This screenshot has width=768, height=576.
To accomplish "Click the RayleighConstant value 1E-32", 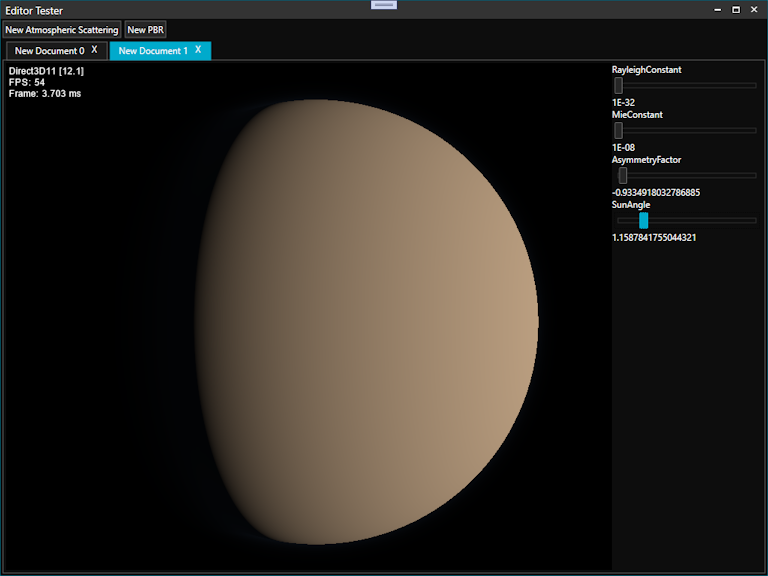I will [623, 102].
